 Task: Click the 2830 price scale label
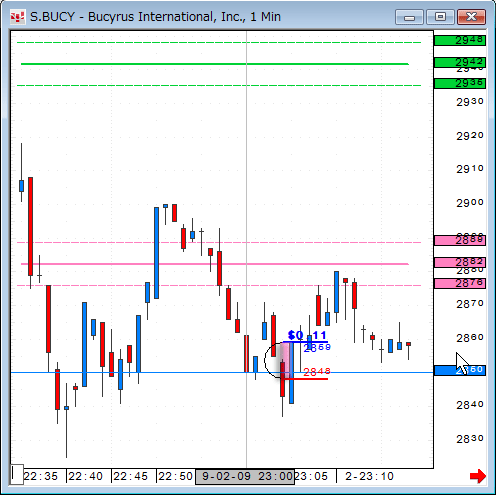[x=470, y=439]
